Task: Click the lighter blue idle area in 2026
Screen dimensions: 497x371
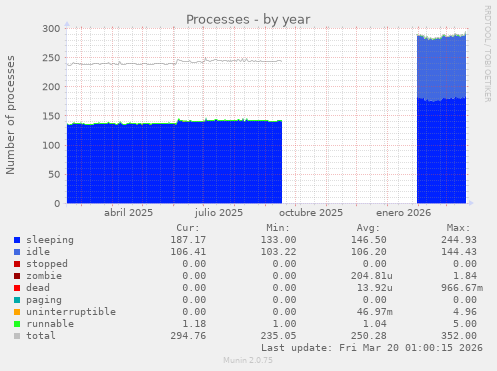Action: [x=441, y=68]
